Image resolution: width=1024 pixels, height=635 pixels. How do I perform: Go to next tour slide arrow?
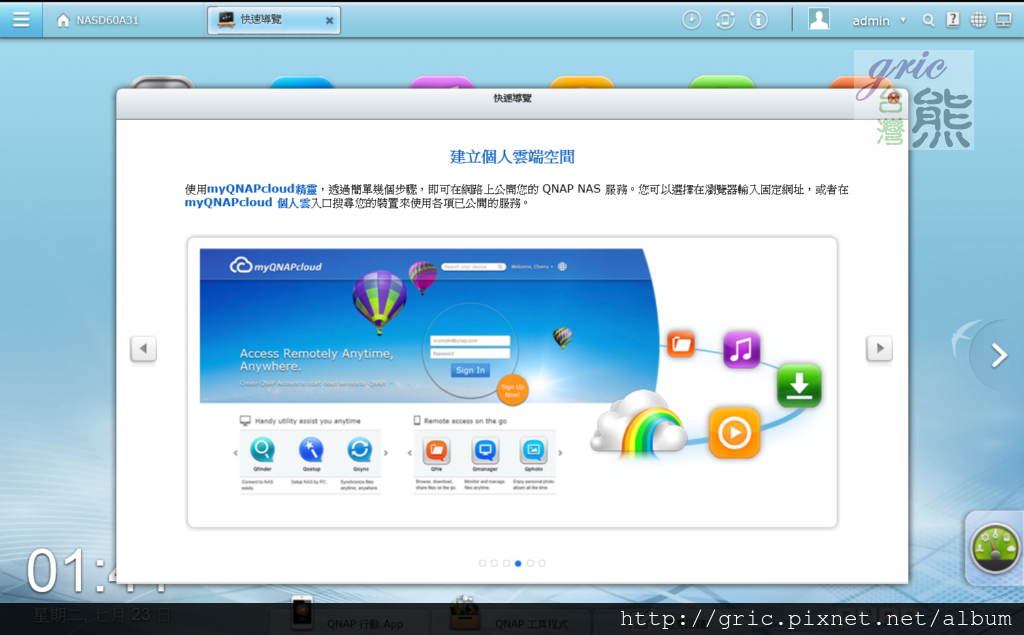[879, 348]
